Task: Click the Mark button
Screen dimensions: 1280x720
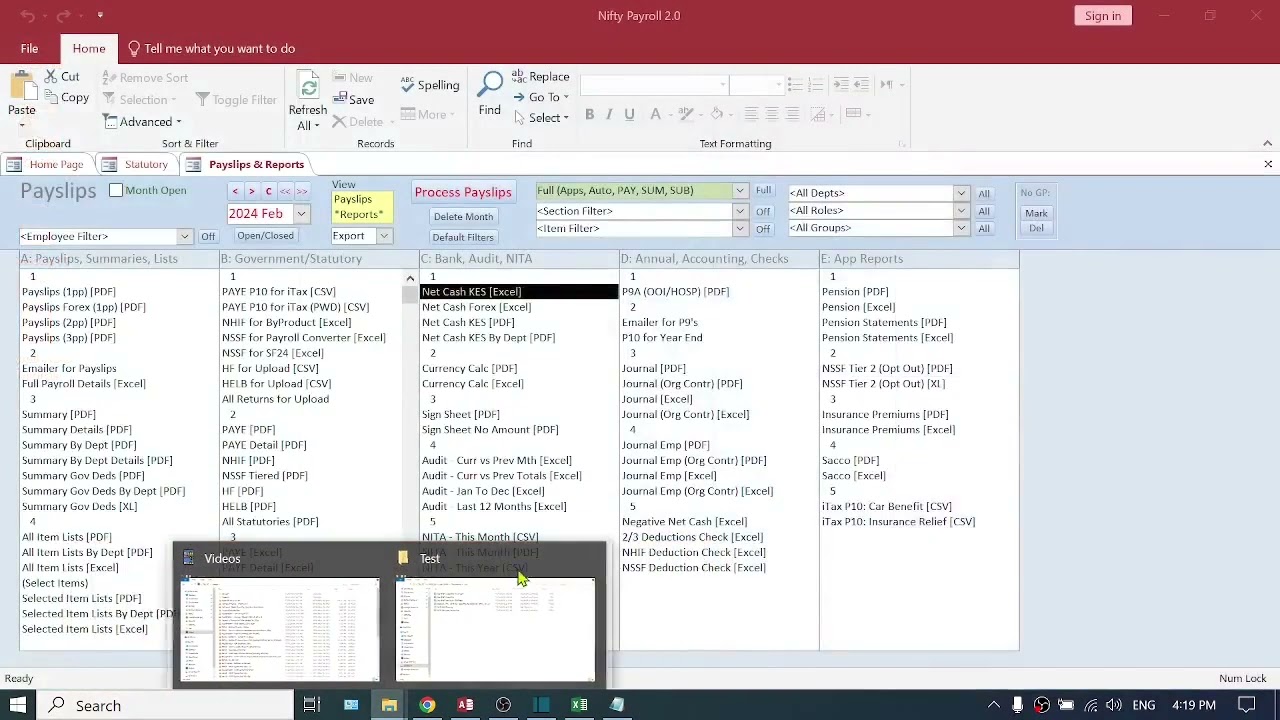Action: click(x=1036, y=213)
